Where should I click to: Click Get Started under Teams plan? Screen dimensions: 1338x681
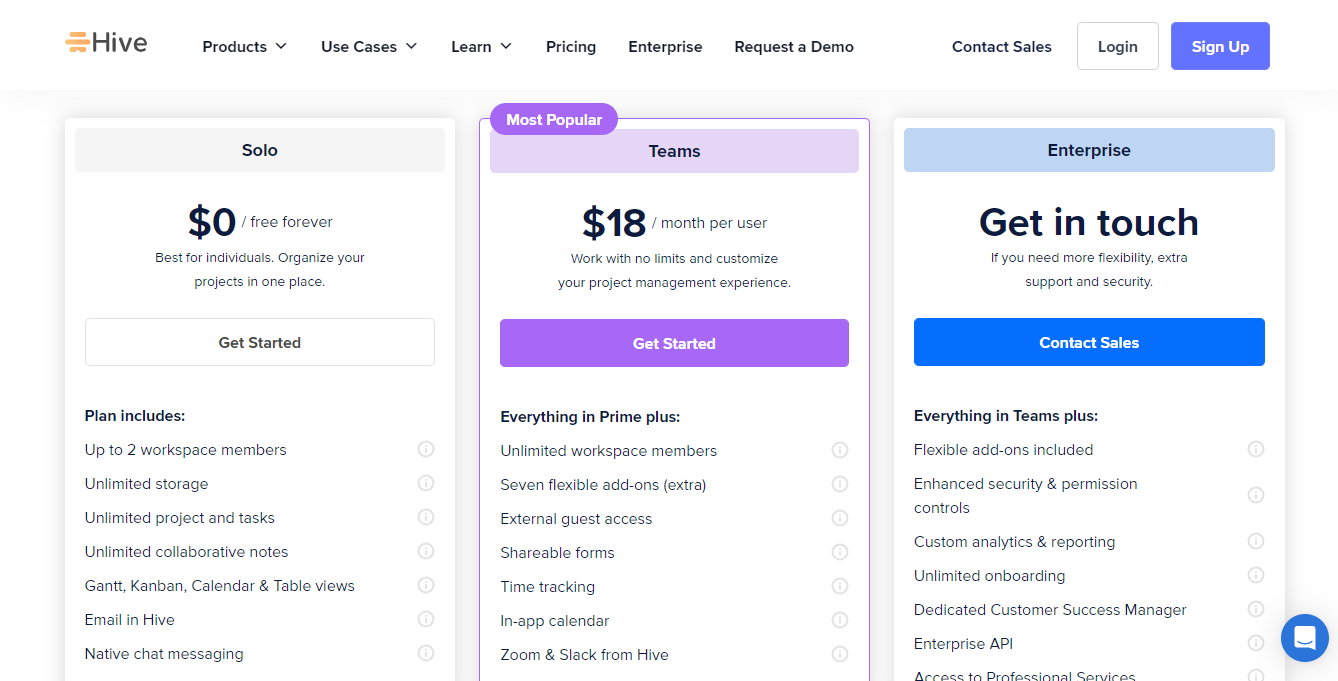point(674,344)
